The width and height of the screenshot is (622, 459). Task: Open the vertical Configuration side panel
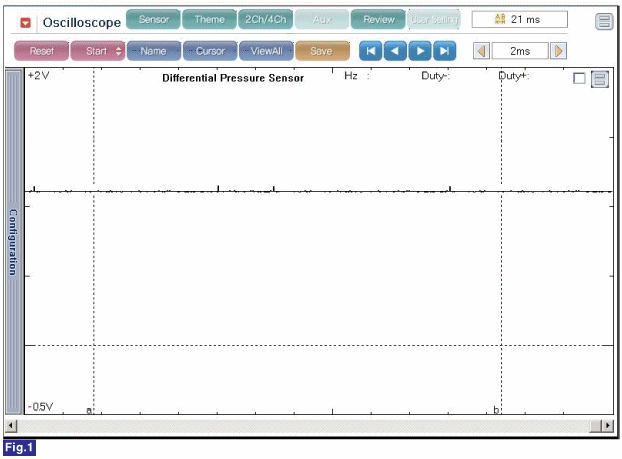click(13, 242)
